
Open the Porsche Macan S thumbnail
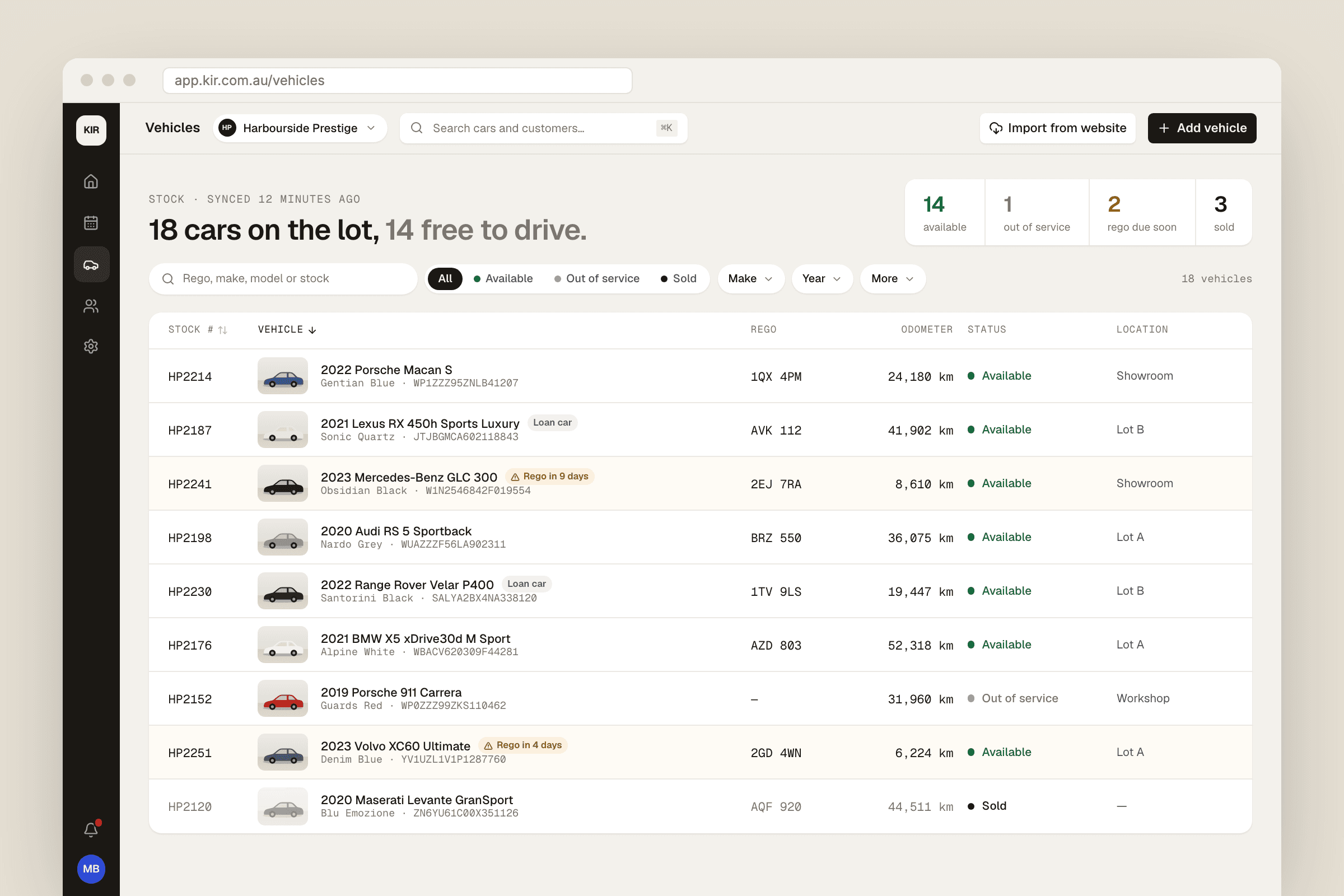pos(283,376)
